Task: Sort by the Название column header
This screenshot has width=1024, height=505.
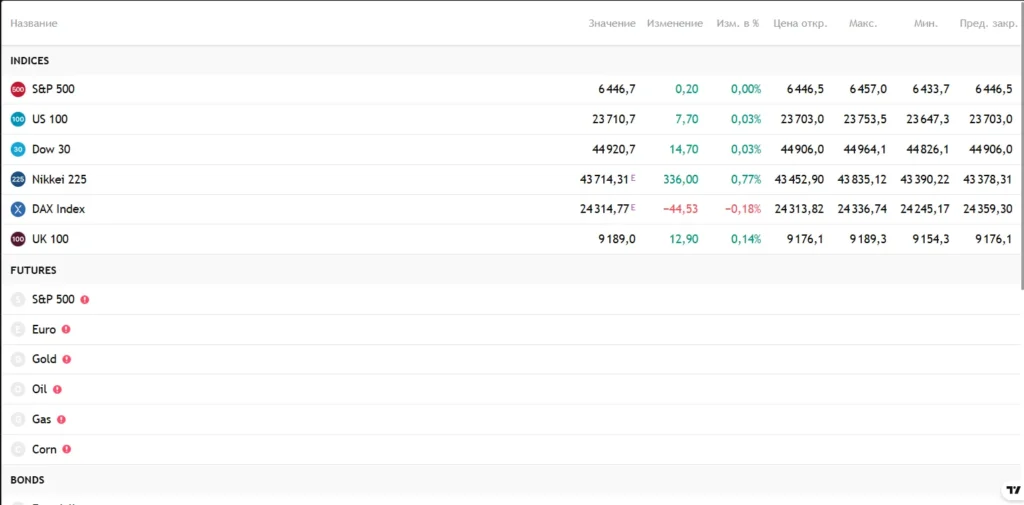Action: pos(34,23)
